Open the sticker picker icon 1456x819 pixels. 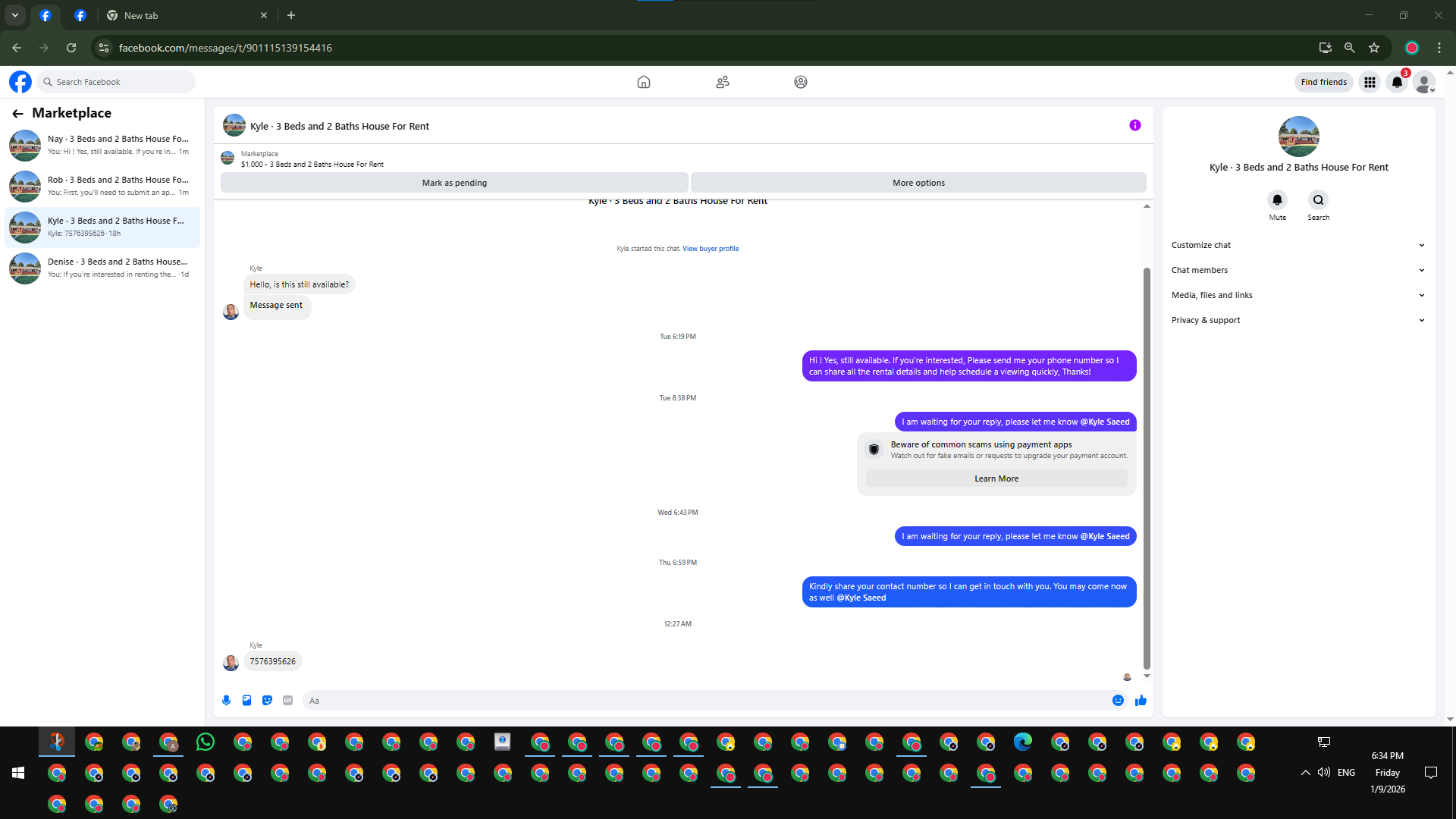point(267,701)
